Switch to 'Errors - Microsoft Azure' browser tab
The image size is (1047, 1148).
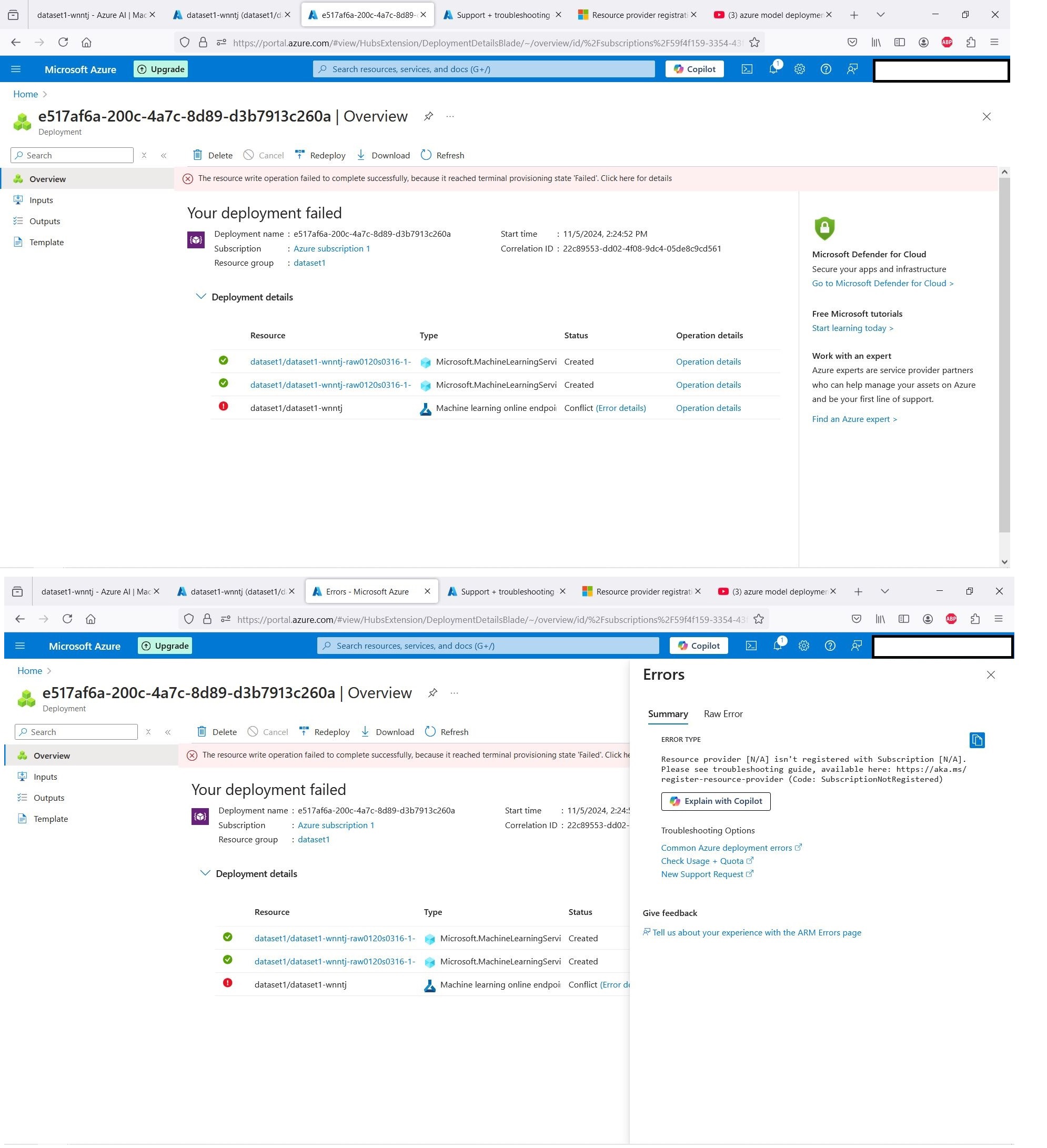[367, 592]
